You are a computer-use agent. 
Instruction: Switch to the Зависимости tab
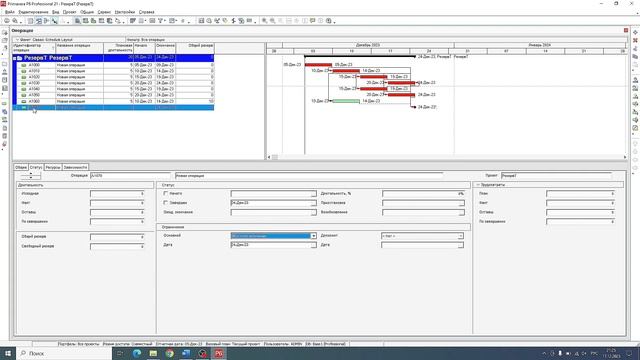75,167
